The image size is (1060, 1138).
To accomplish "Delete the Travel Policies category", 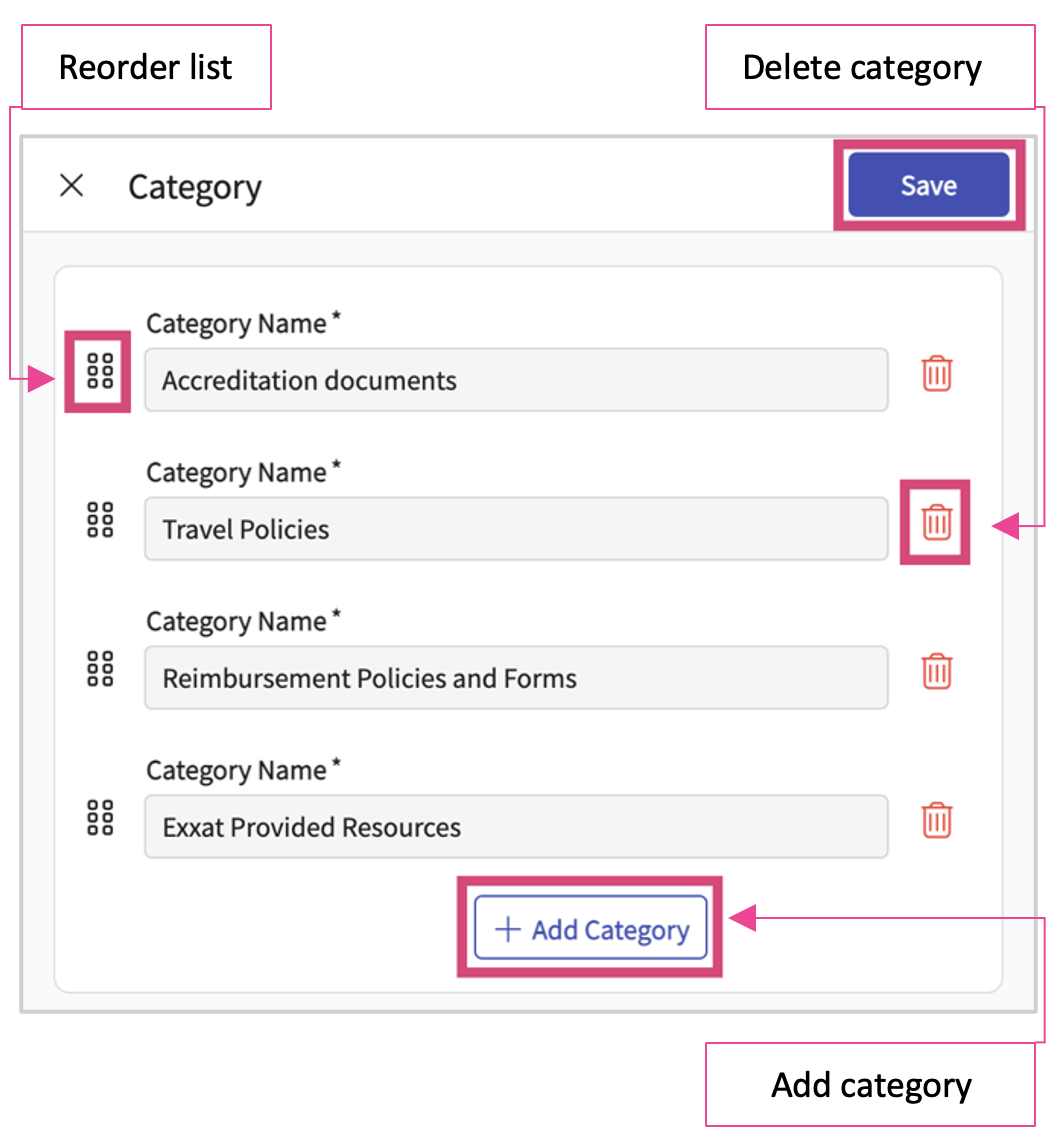I will 937,522.
